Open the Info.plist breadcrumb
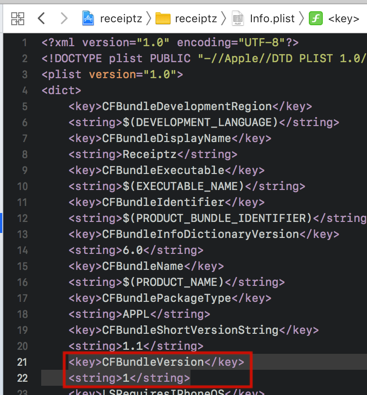The height and width of the screenshot is (395, 367). (x=272, y=19)
